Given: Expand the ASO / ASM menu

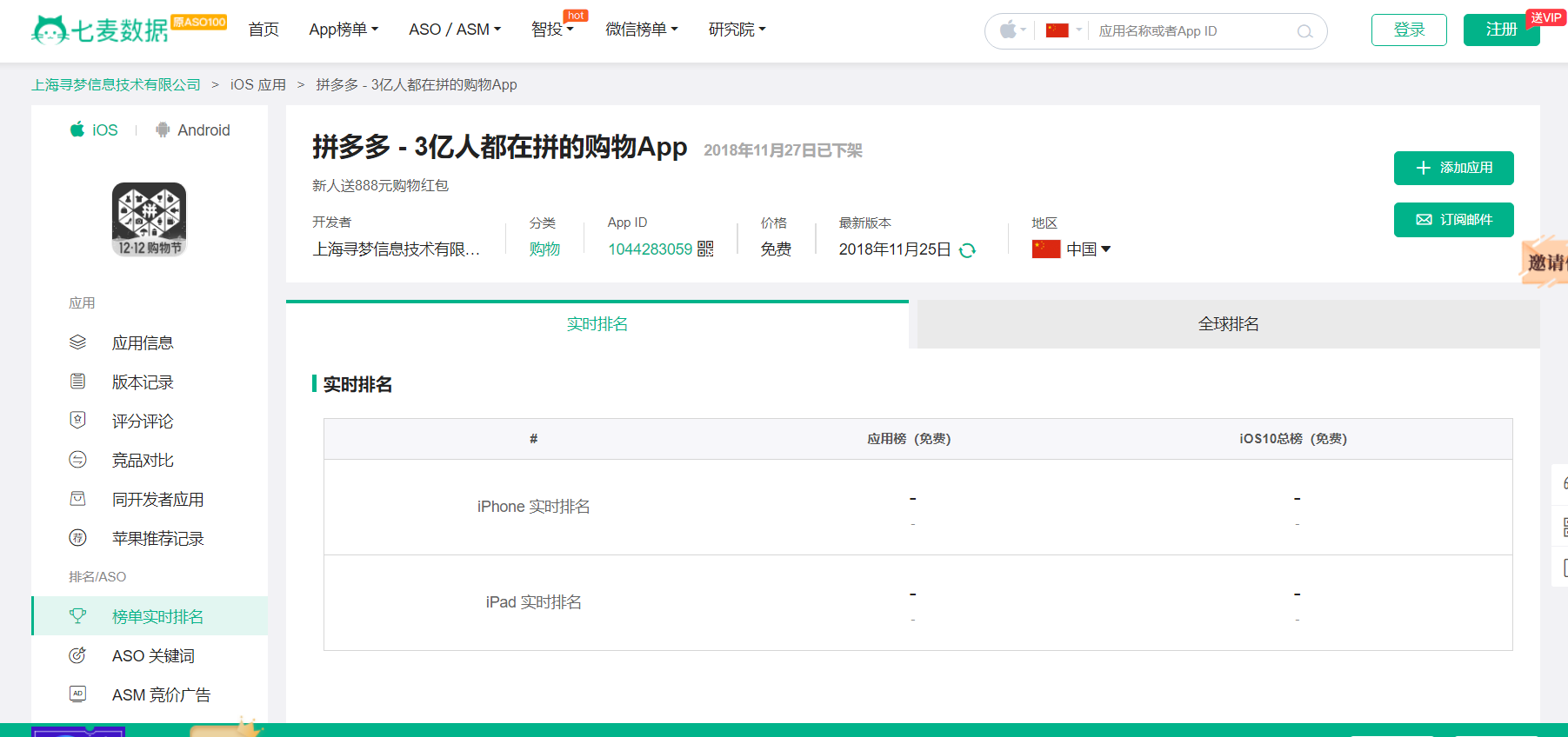Looking at the screenshot, I should point(455,30).
